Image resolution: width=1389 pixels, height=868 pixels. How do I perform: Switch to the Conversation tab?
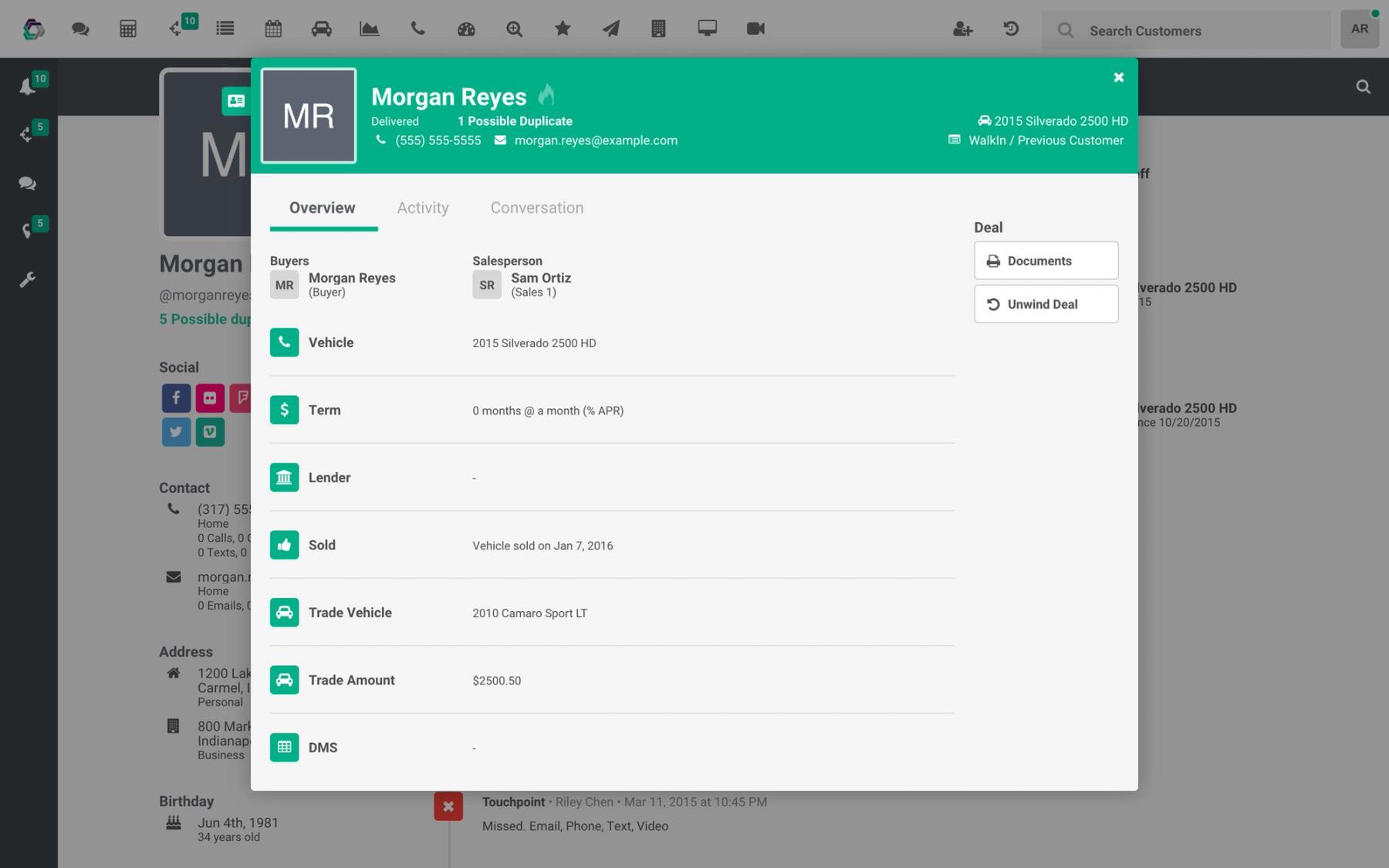[537, 208]
